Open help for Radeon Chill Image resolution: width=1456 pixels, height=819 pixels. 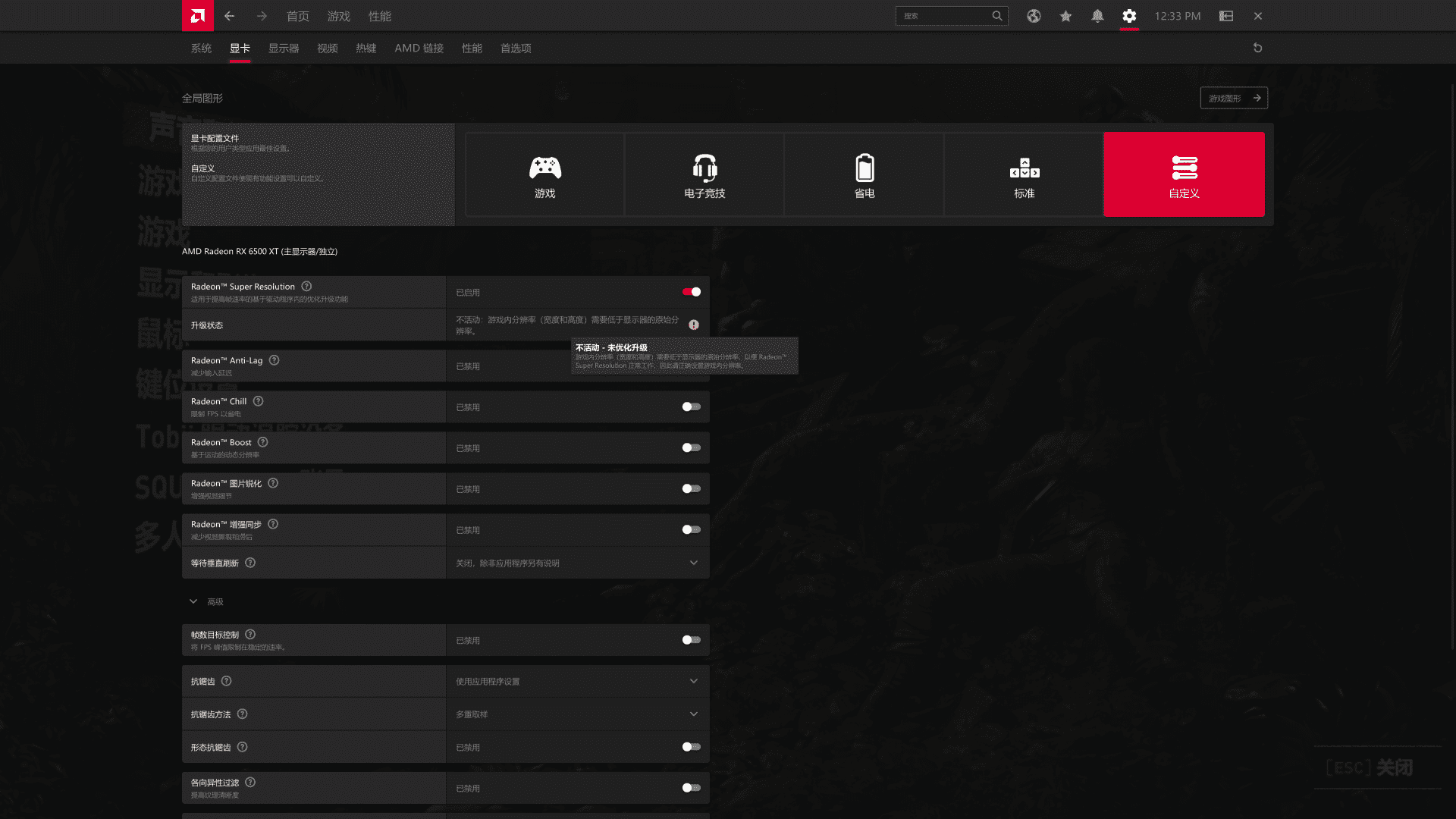coord(258,401)
